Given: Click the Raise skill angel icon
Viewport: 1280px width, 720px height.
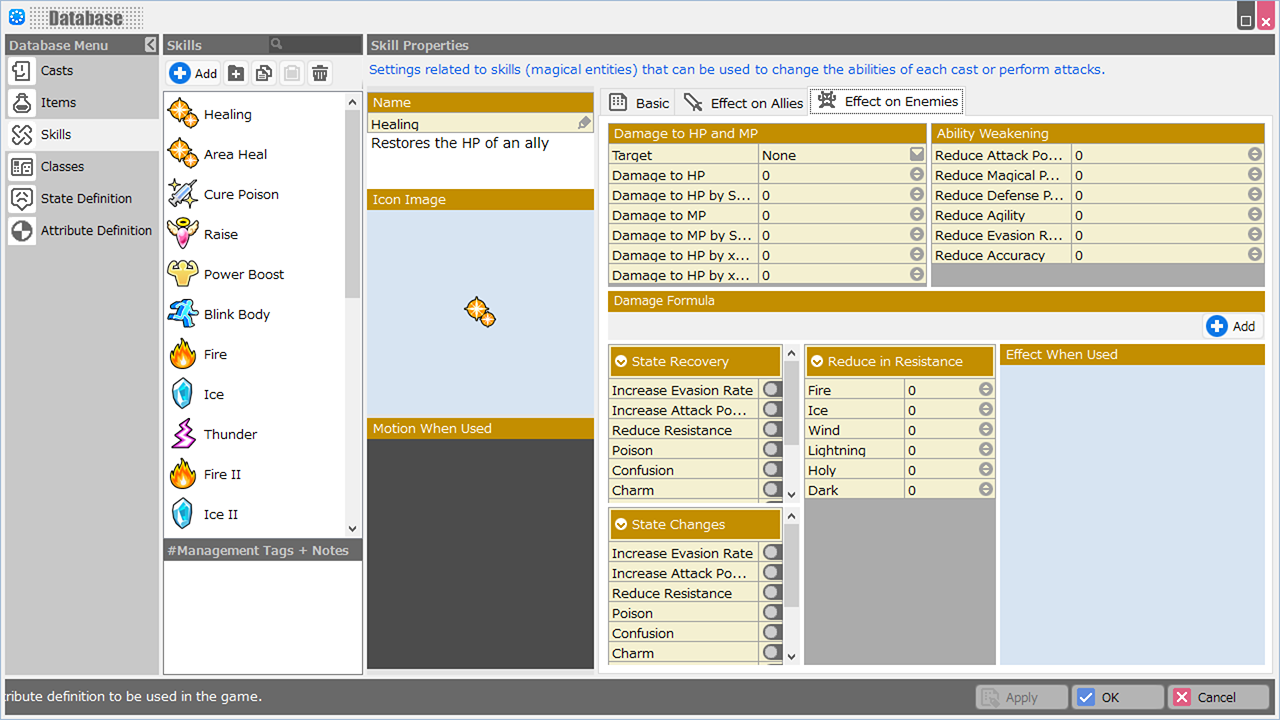Looking at the screenshot, I should [183, 234].
